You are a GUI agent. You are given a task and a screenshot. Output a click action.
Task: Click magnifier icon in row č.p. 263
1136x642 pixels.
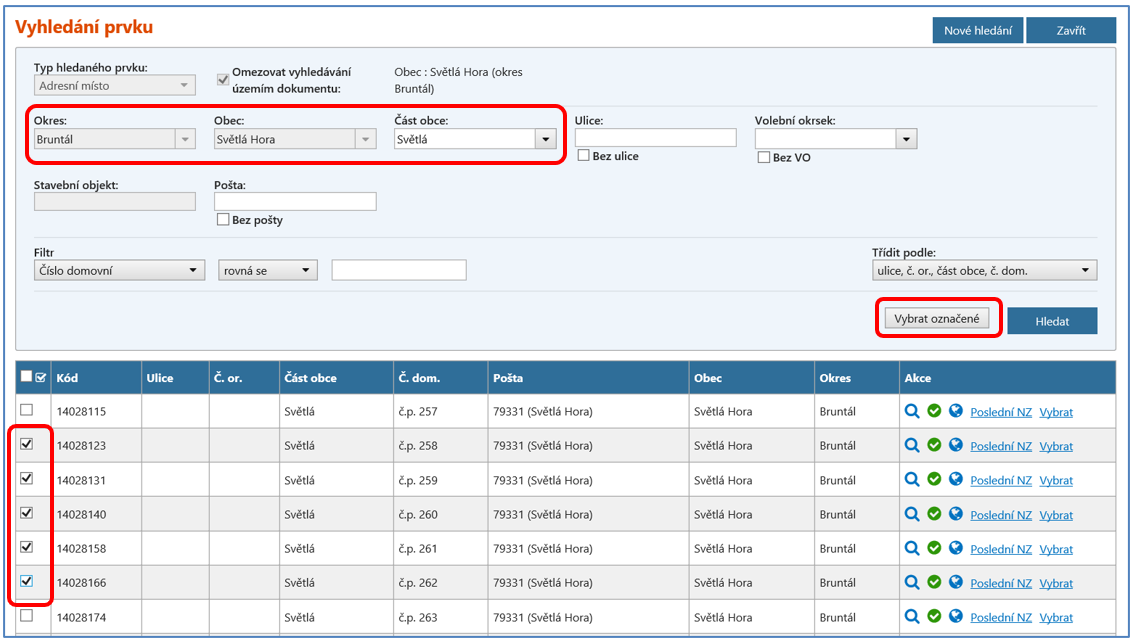coord(912,617)
